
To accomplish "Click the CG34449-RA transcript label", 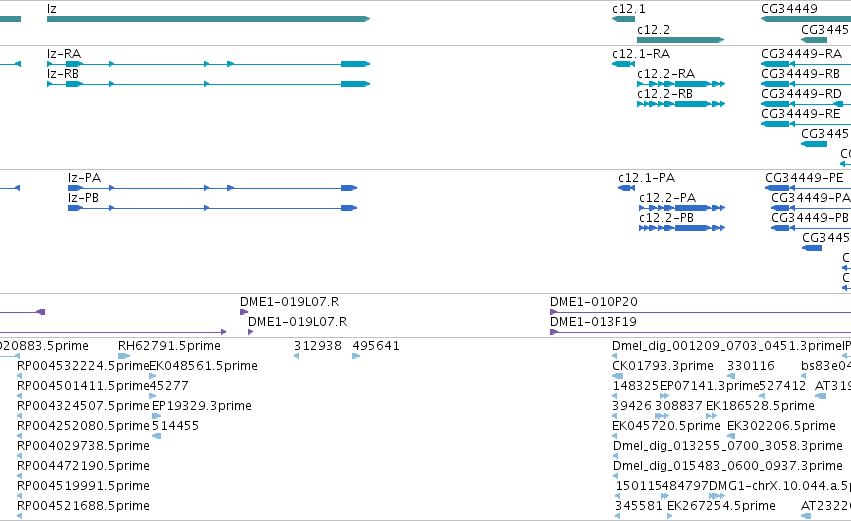I will point(802,54).
